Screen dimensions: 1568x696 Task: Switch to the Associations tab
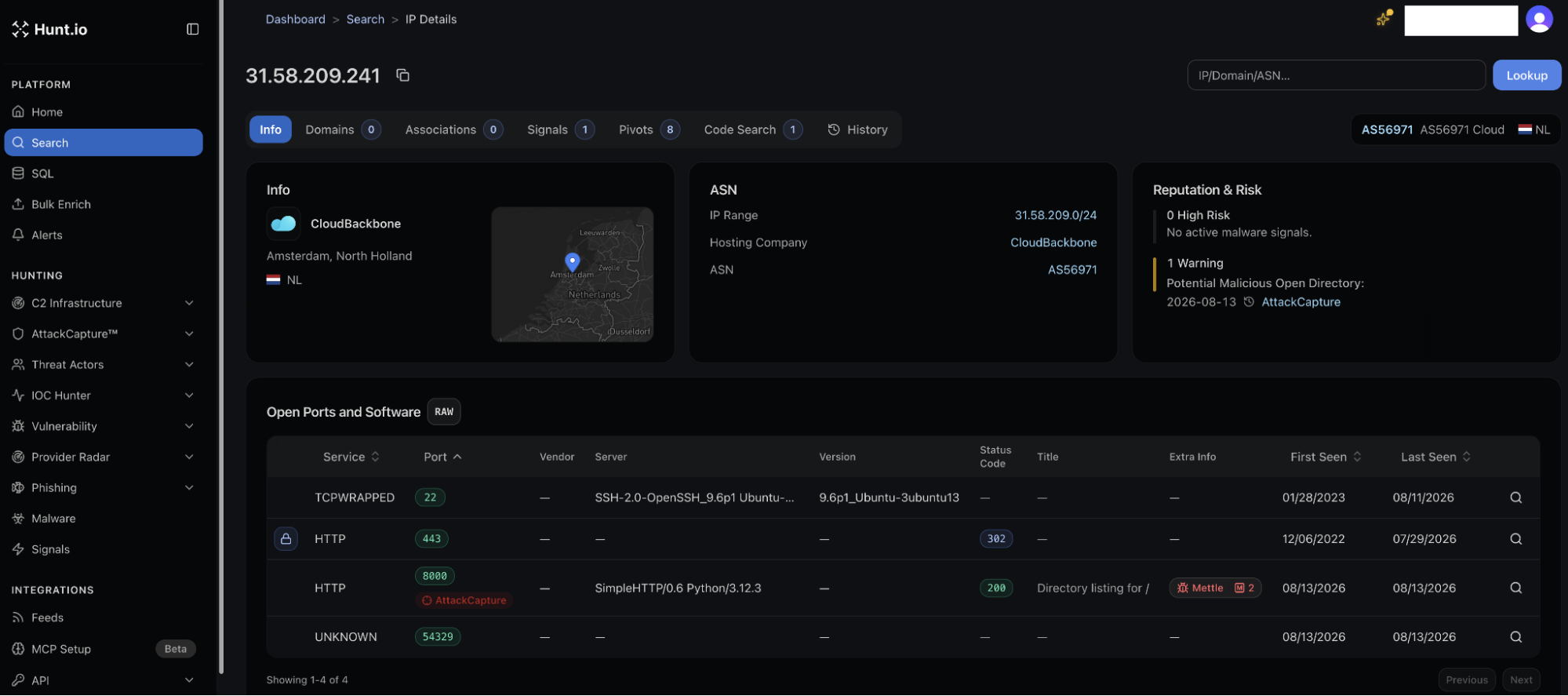pyautogui.click(x=453, y=129)
